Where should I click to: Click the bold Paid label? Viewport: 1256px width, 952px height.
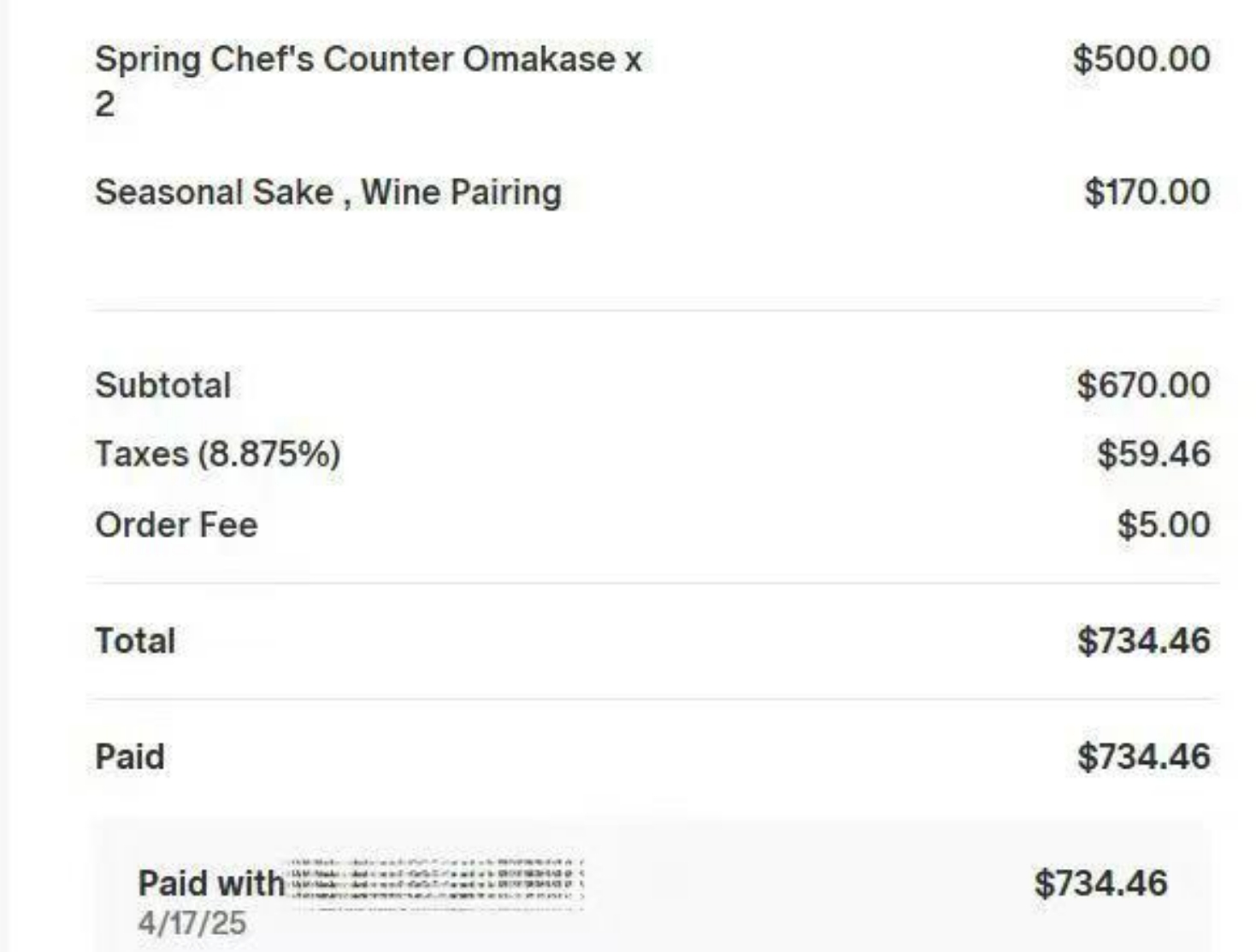pos(130,757)
